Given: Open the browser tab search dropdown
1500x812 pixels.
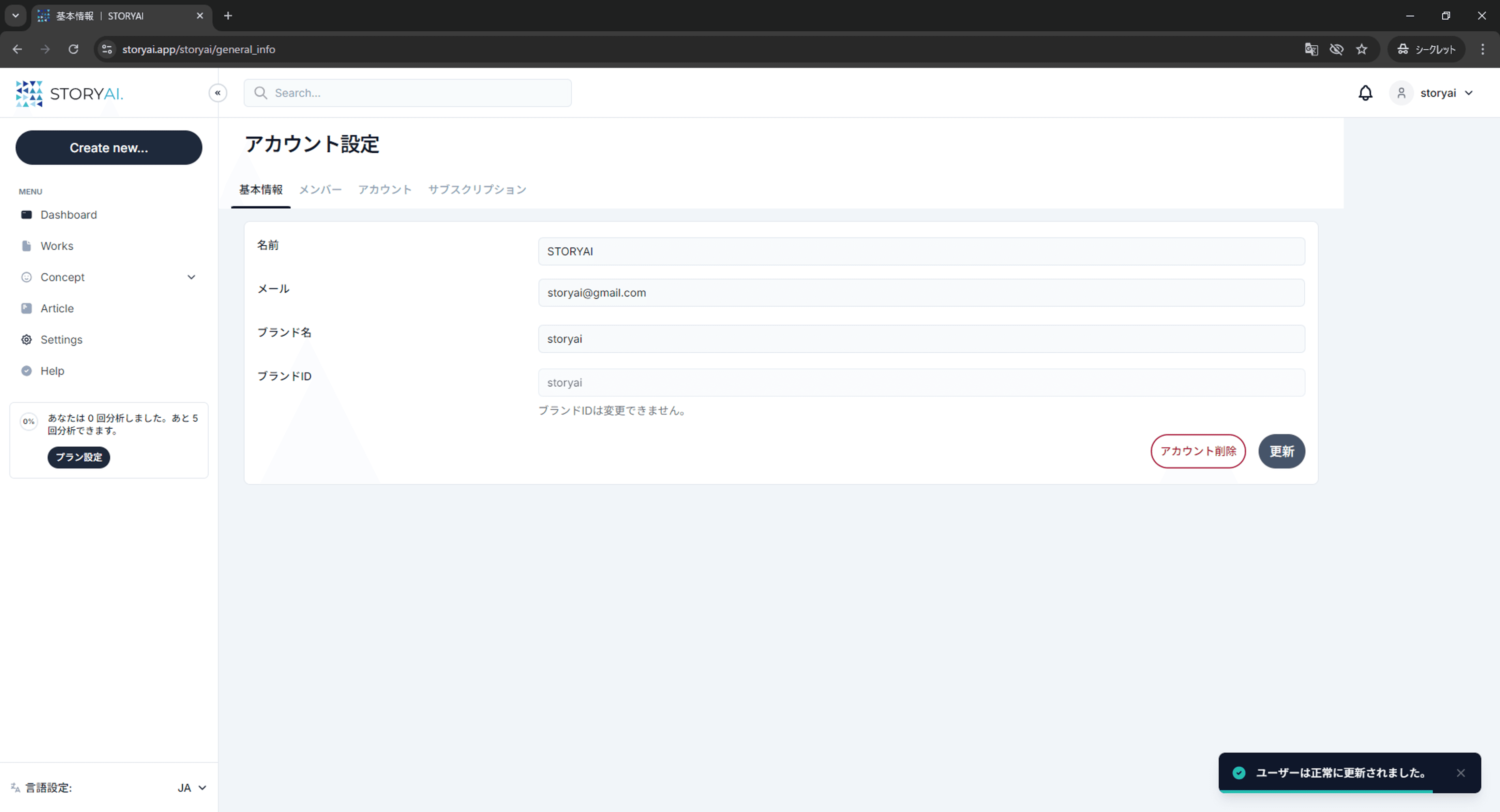Looking at the screenshot, I should (x=16, y=16).
